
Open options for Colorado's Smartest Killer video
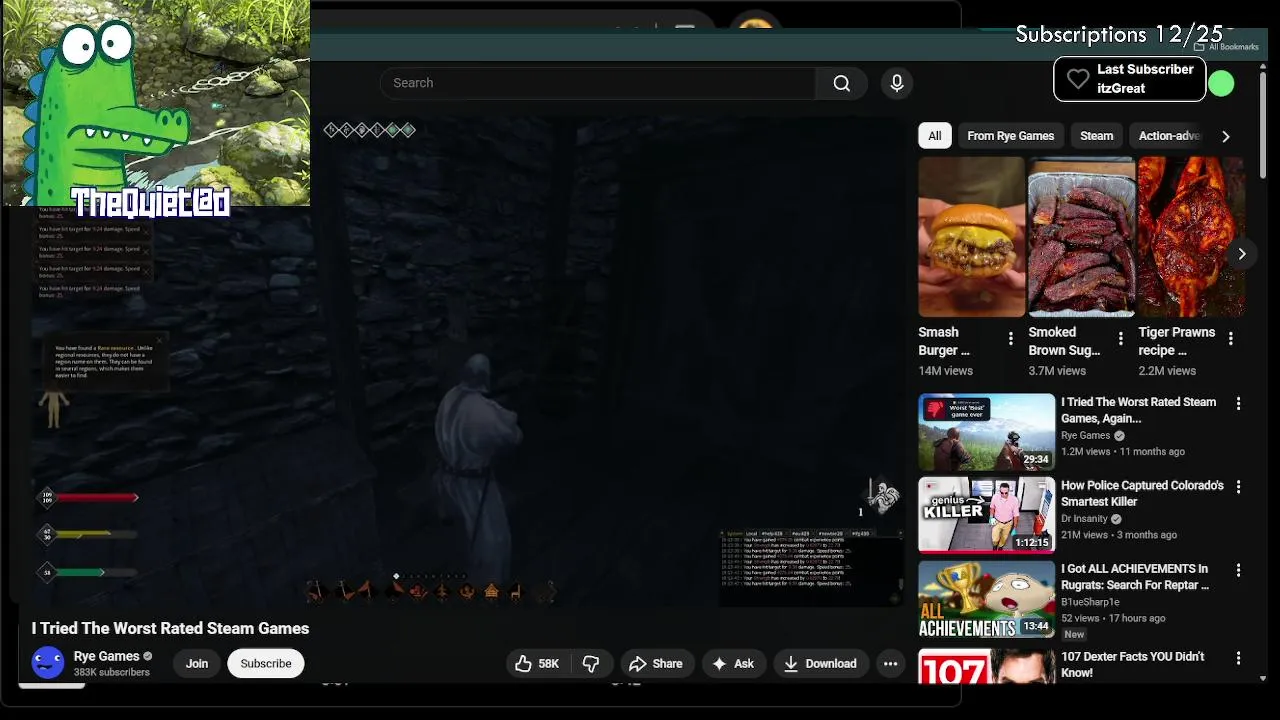1238,487
